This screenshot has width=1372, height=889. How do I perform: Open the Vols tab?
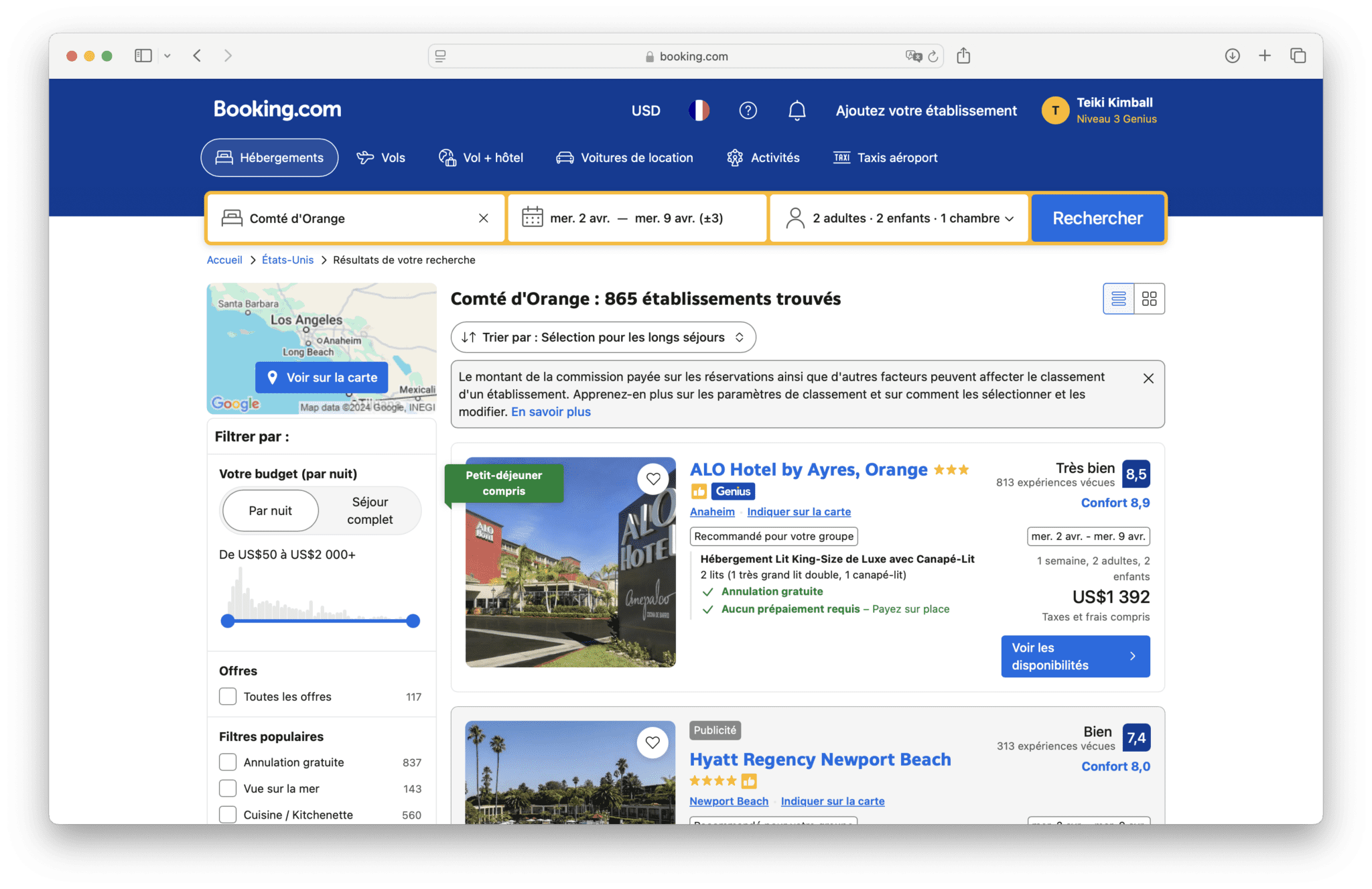381,157
